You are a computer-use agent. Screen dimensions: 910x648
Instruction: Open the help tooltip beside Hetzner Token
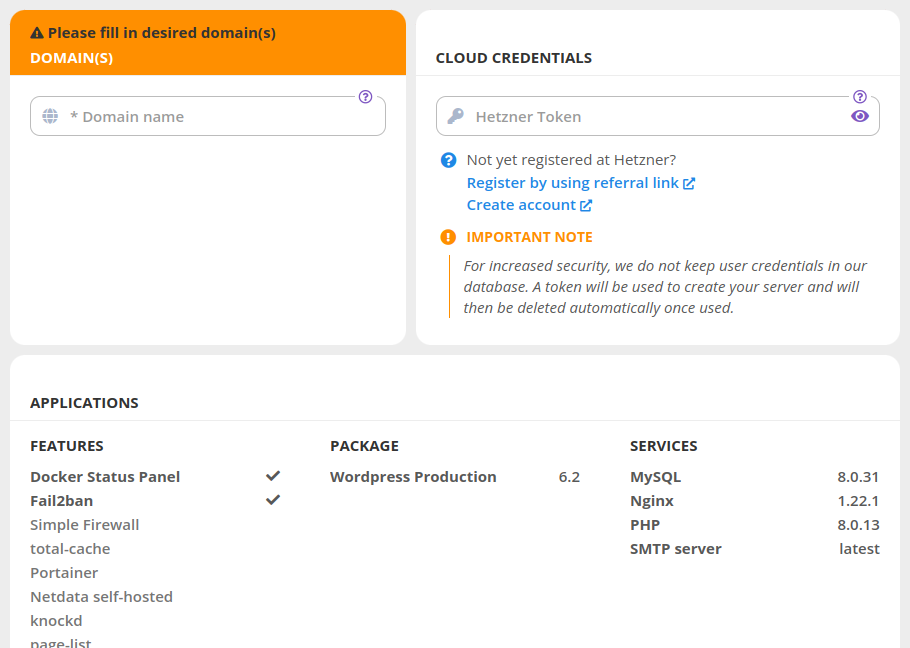click(x=859, y=97)
